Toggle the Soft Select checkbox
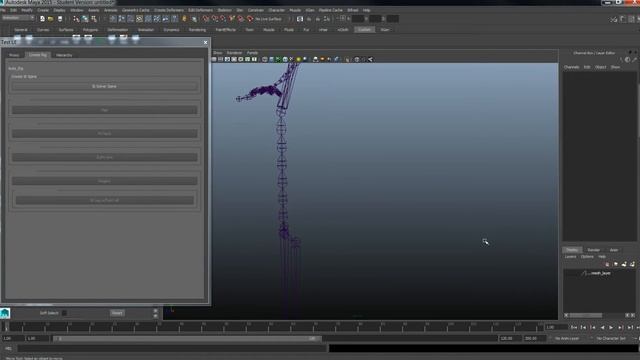The height and width of the screenshot is (360, 640). pos(64,313)
